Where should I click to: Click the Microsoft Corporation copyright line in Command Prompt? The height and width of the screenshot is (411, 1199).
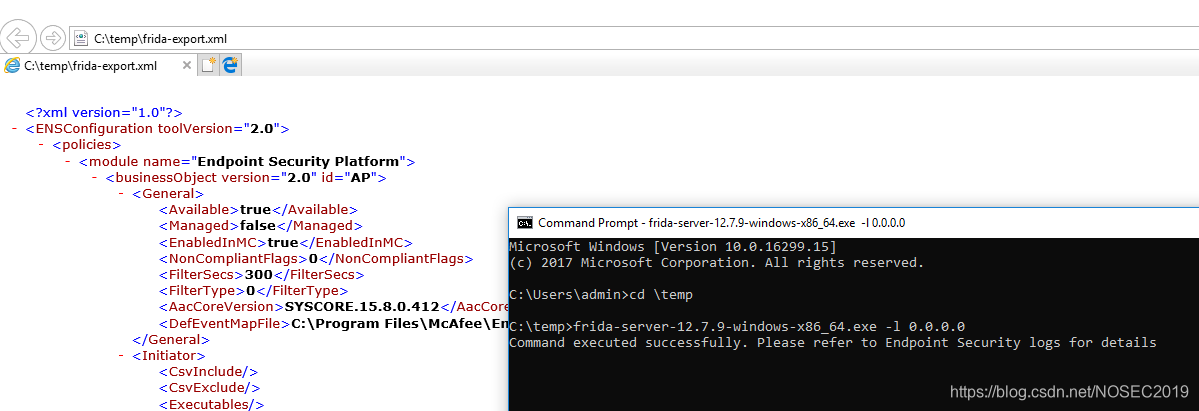(716, 263)
